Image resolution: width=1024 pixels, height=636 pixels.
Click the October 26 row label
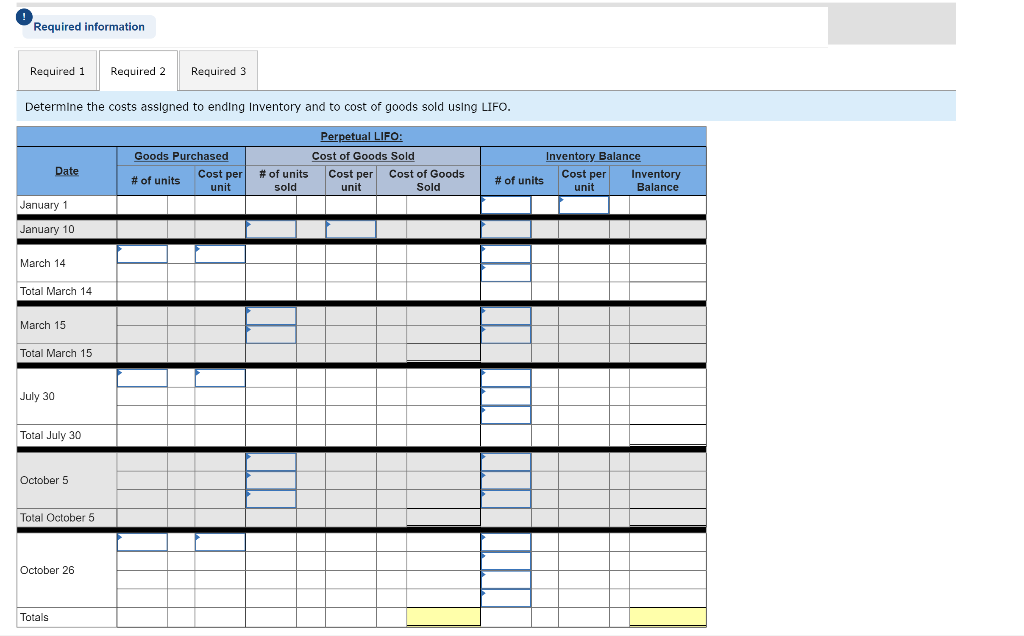click(47, 571)
